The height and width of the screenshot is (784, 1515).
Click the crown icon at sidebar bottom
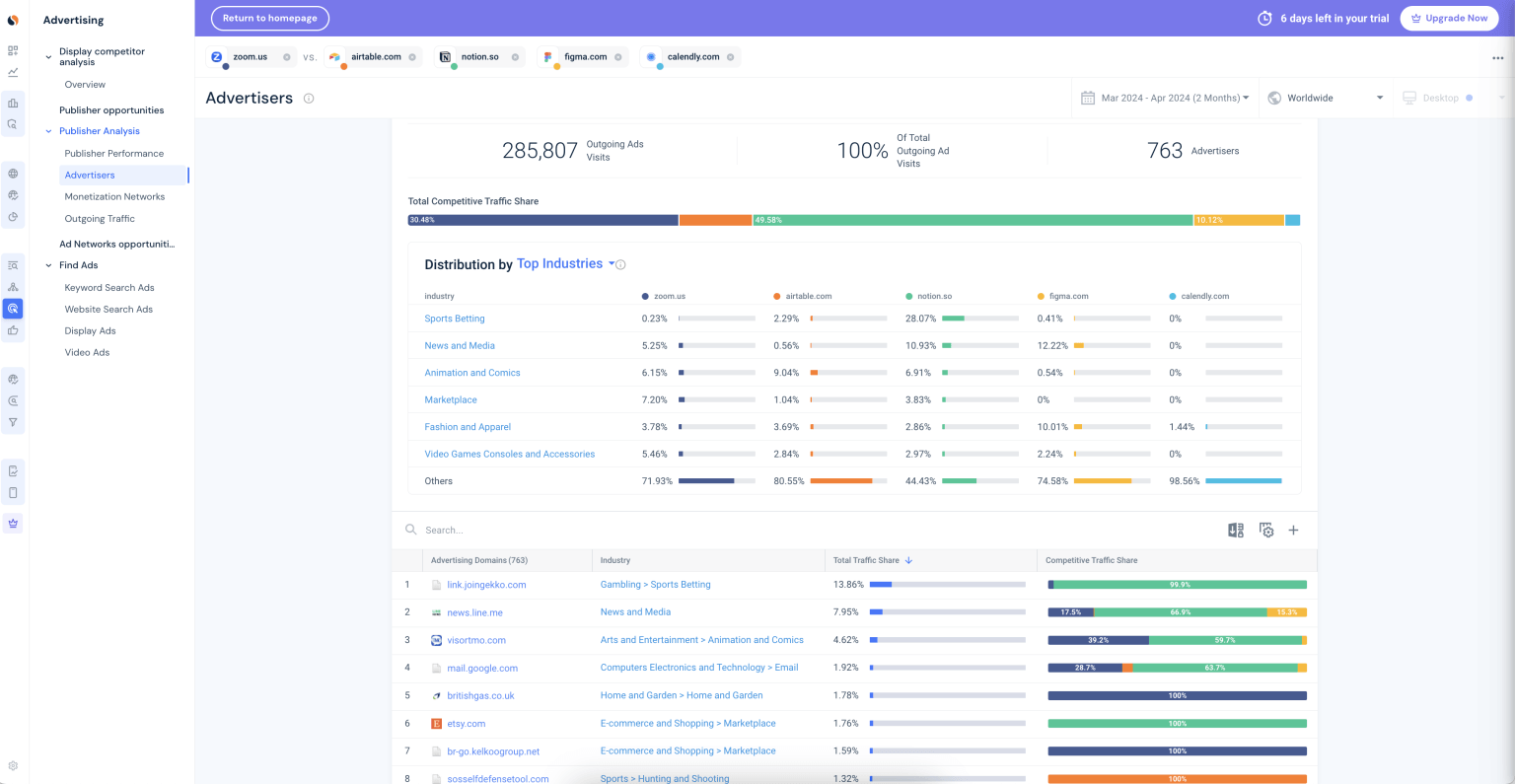[x=14, y=523]
